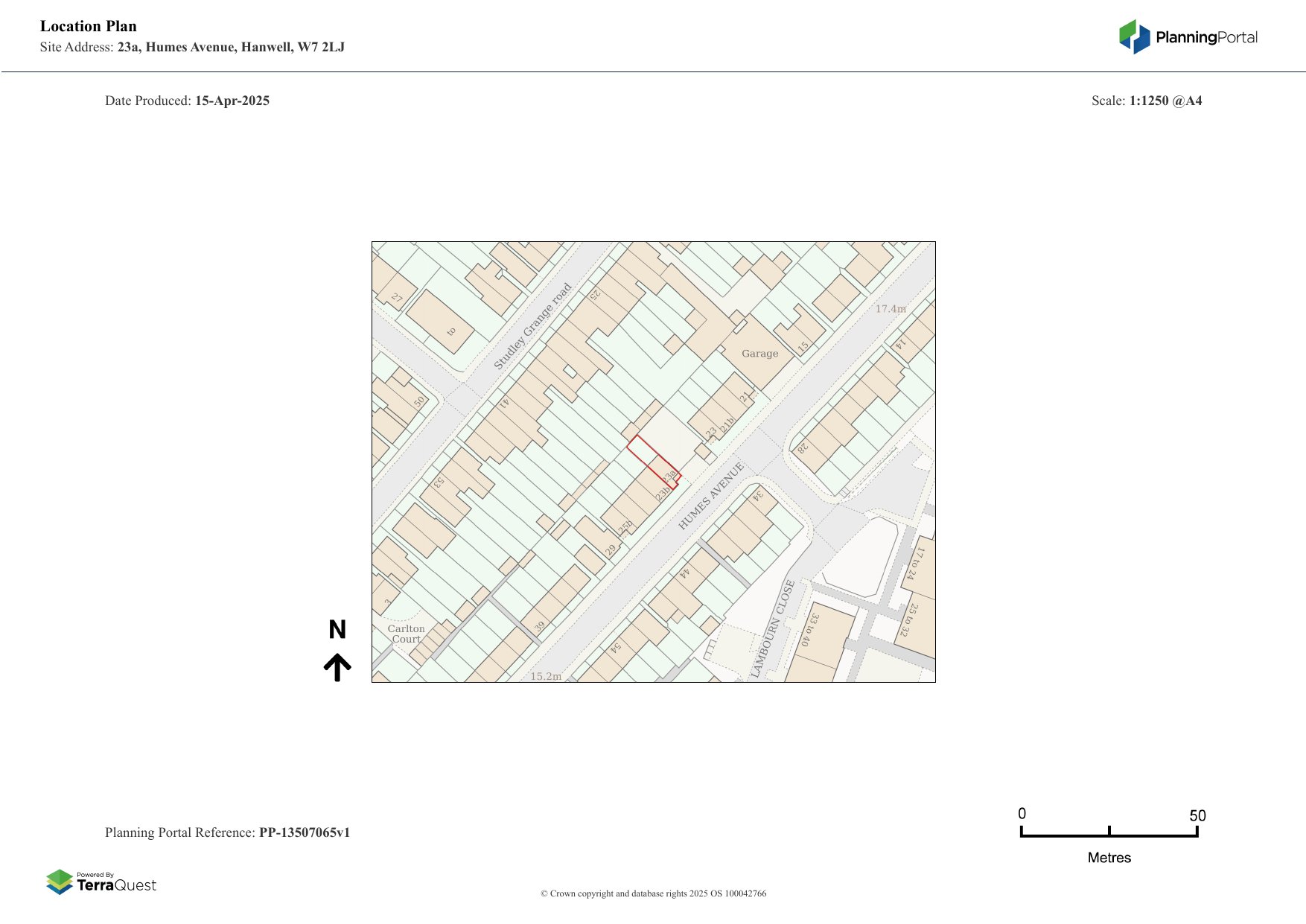Viewport: 1306px width, 924px height.
Task: Click the 0 mark on the scale bar
Action: point(1022,814)
